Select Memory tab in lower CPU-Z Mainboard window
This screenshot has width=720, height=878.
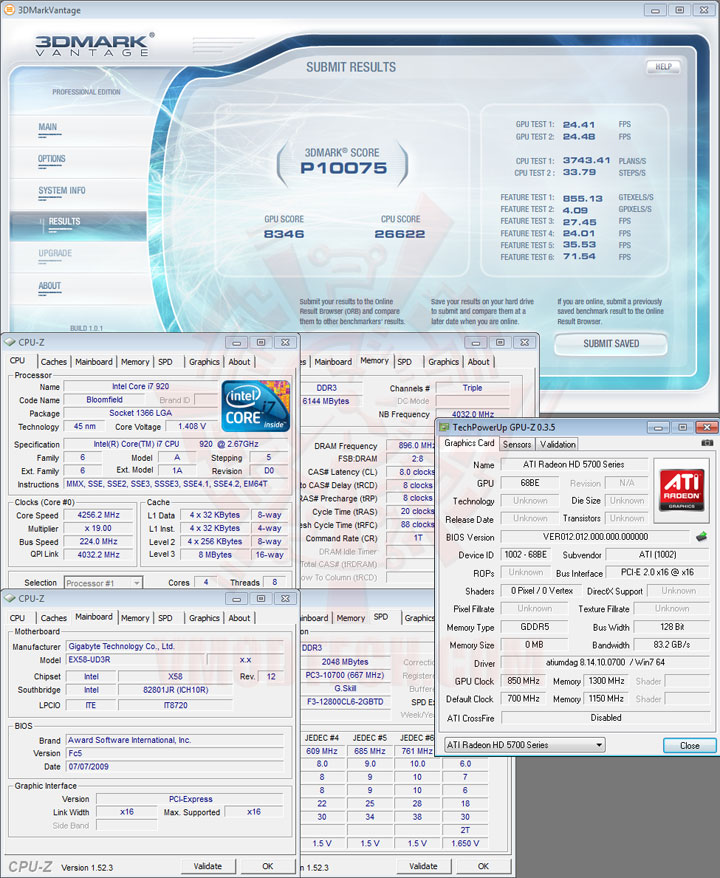[x=135, y=618]
